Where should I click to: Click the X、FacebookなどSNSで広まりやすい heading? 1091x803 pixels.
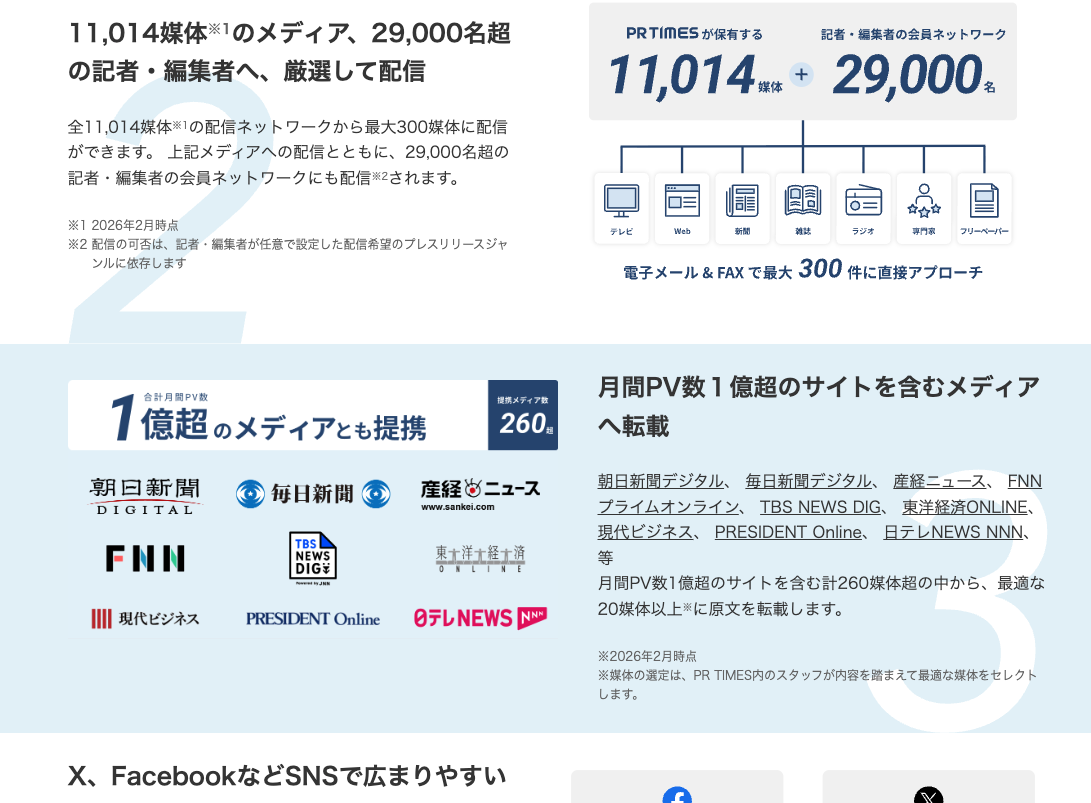point(287,775)
